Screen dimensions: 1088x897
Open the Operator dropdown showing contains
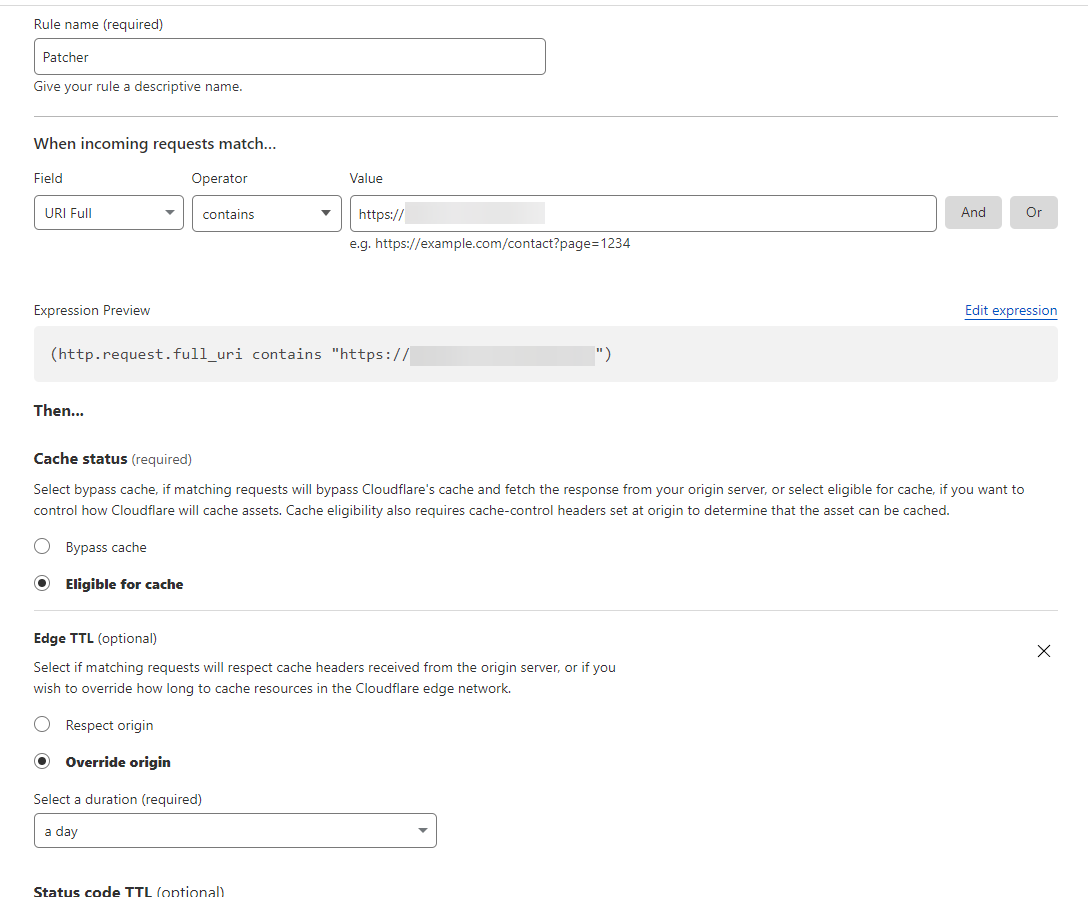tap(266, 213)
